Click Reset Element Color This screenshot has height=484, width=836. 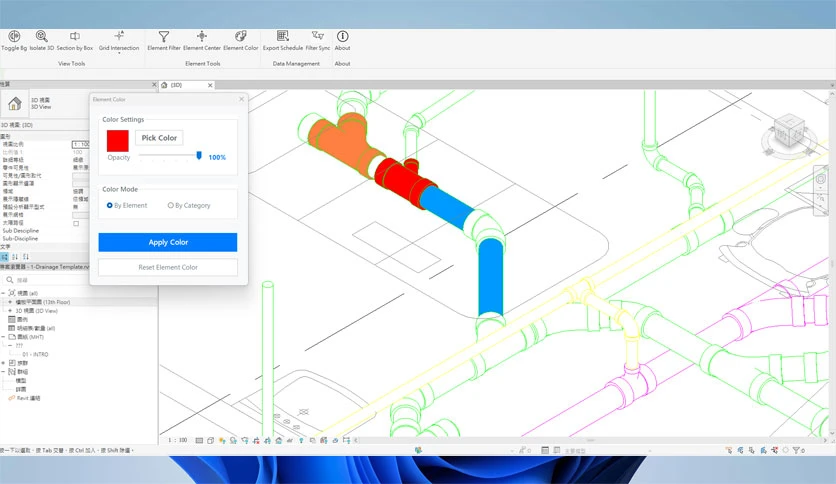(168, 267)
